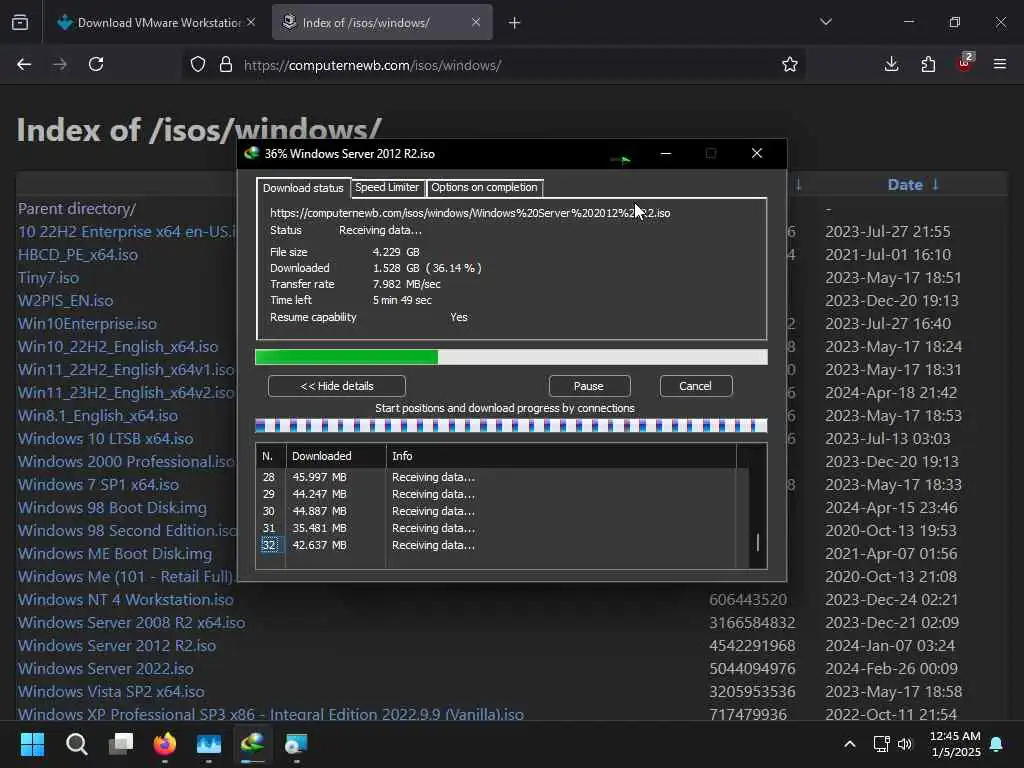Open the disc installer taskbar icon
The height and width of the screenshot is (768, 1024).
coord(296,744)
